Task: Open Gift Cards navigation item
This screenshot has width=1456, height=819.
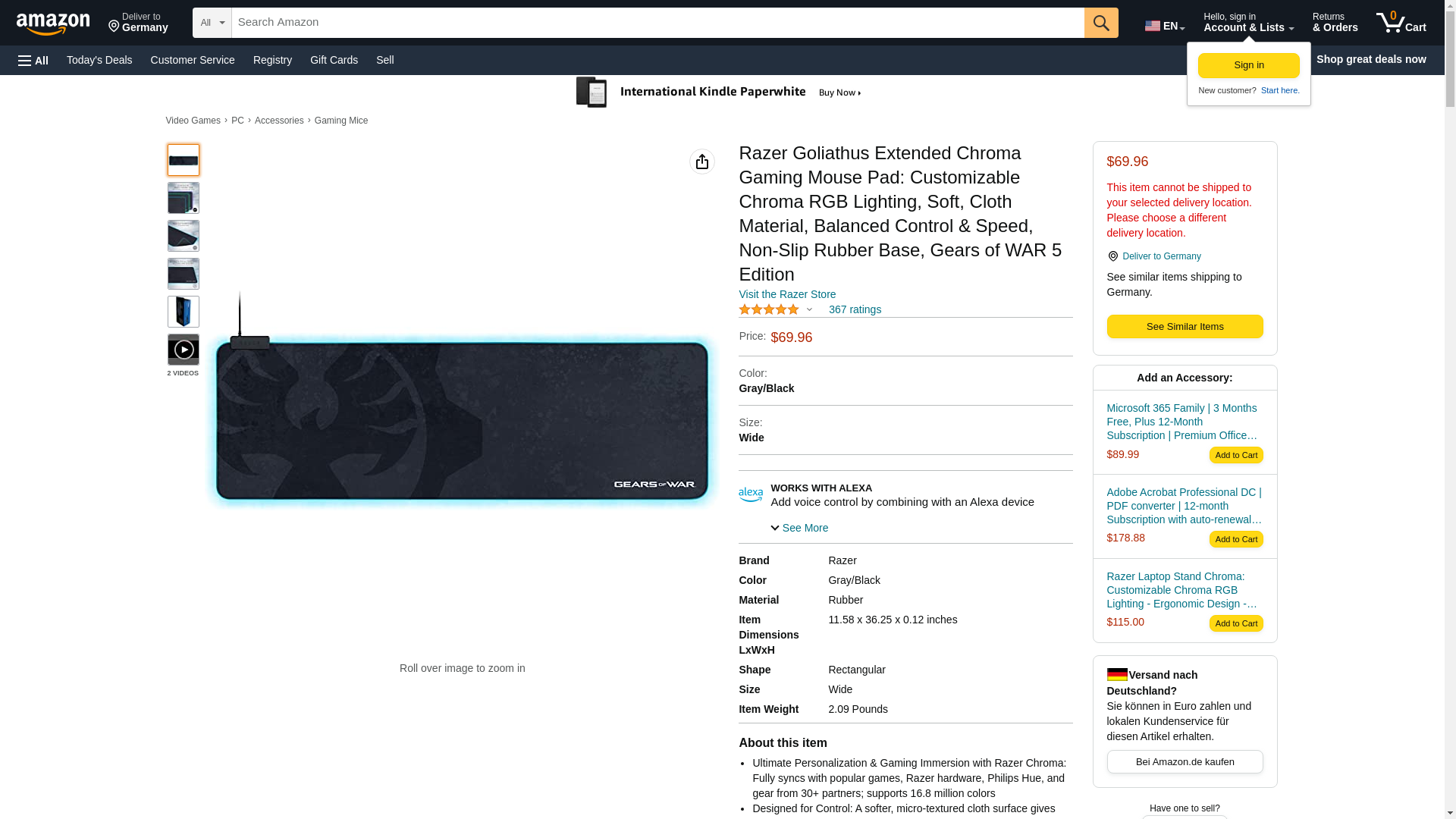Action: pos(334,60)
